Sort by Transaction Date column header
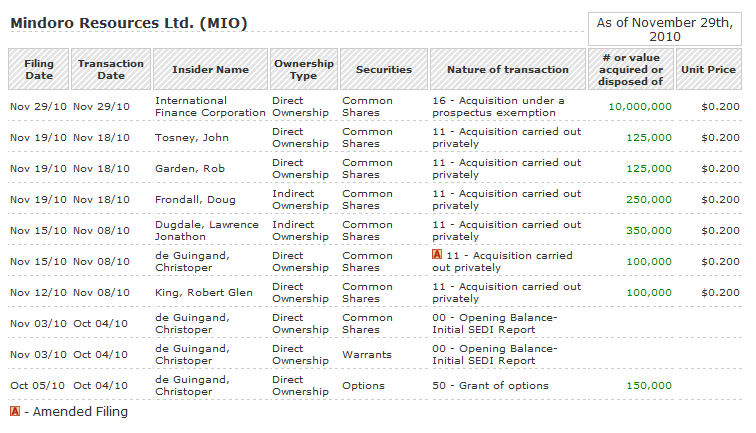756x433 pixels. click(x=111, y=69)
